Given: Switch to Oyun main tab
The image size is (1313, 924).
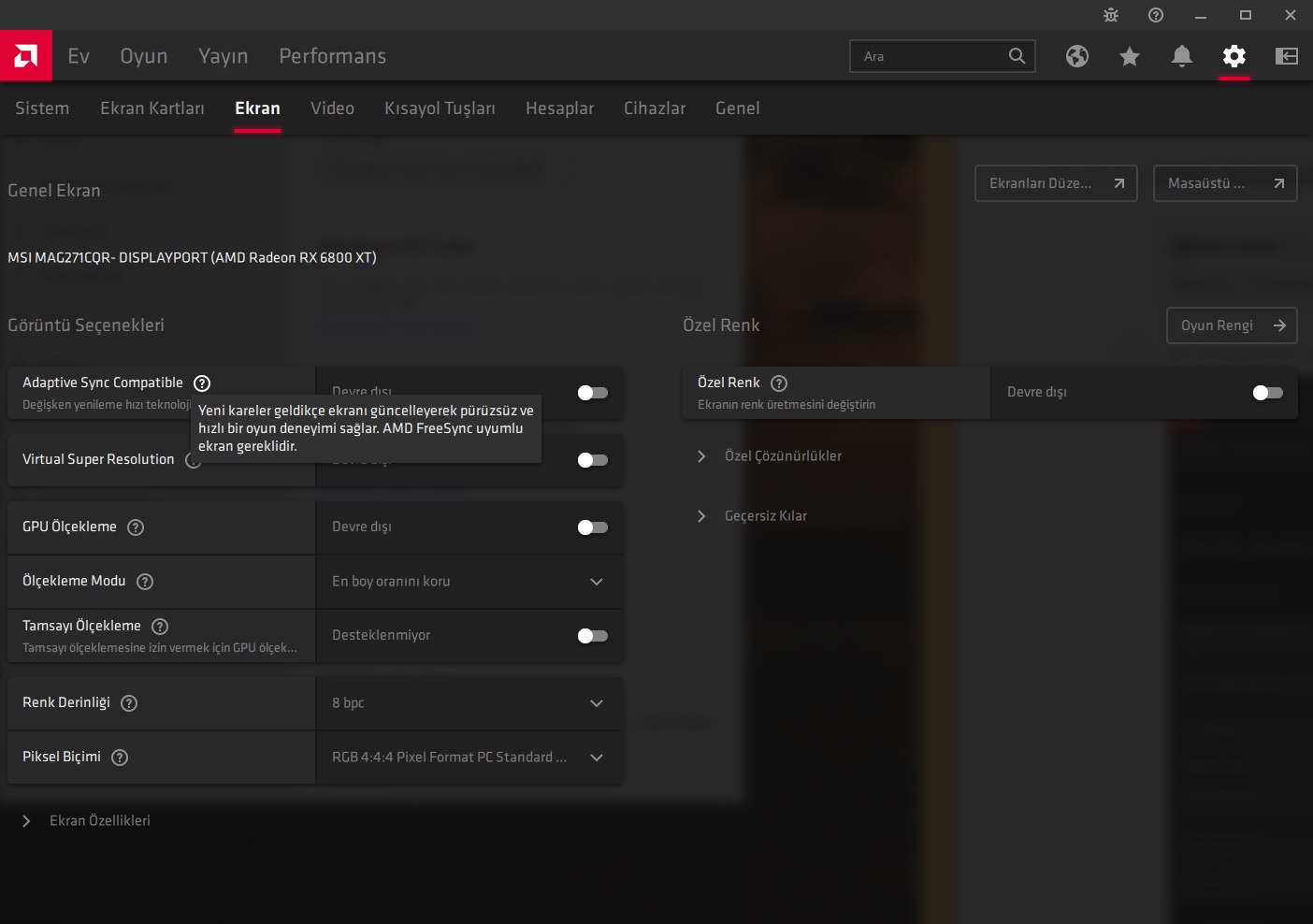Looking at the screenshot, I should (x=144, y=56).
